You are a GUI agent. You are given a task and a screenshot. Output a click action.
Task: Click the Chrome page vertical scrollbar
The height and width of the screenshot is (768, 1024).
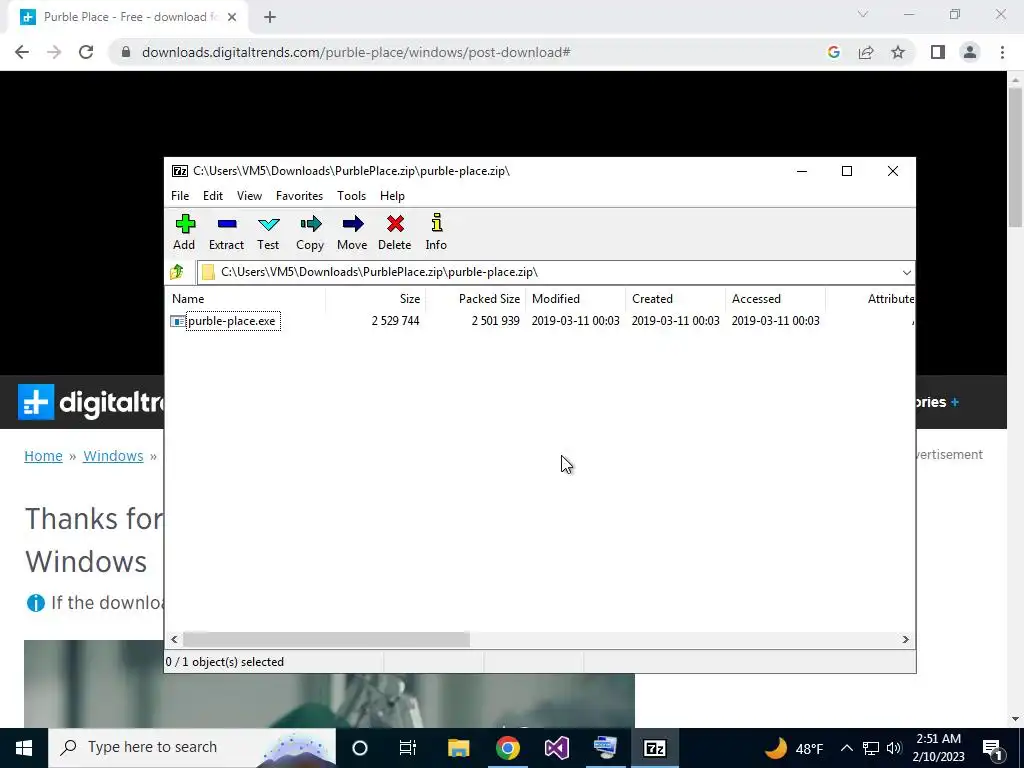tap(1015, 157)
